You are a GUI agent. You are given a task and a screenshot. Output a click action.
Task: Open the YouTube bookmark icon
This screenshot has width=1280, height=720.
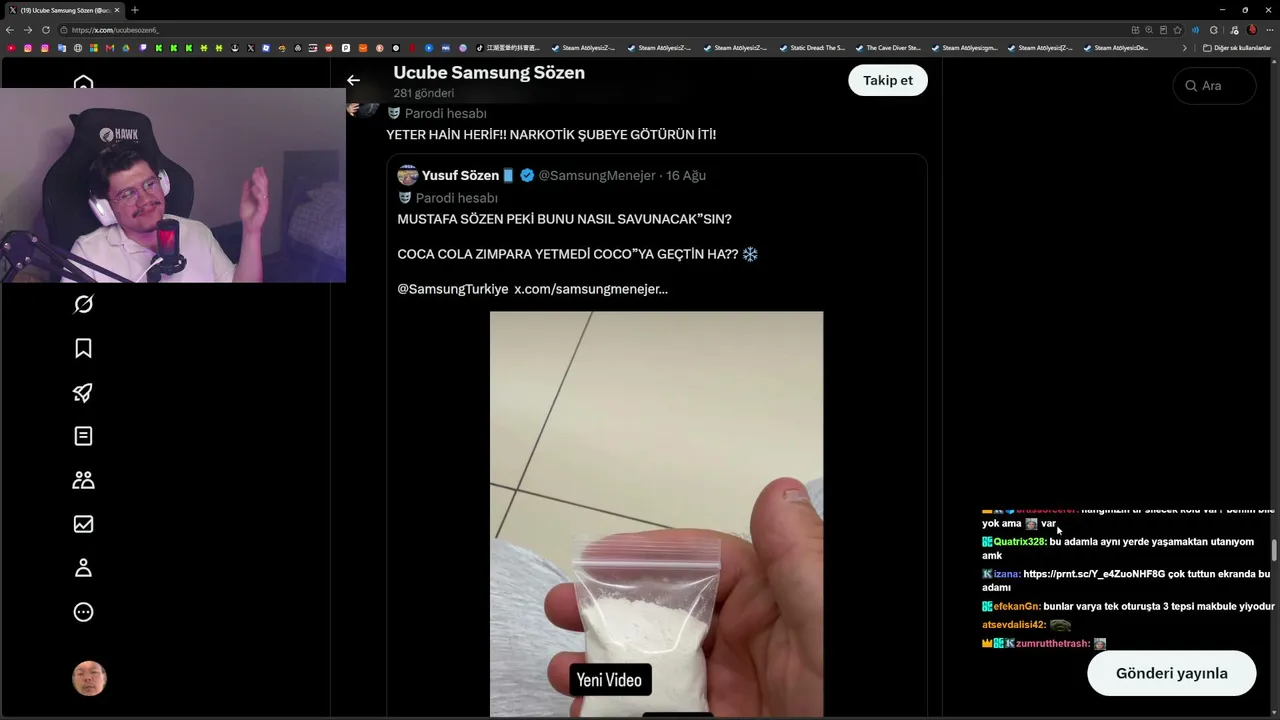(11, 48)
